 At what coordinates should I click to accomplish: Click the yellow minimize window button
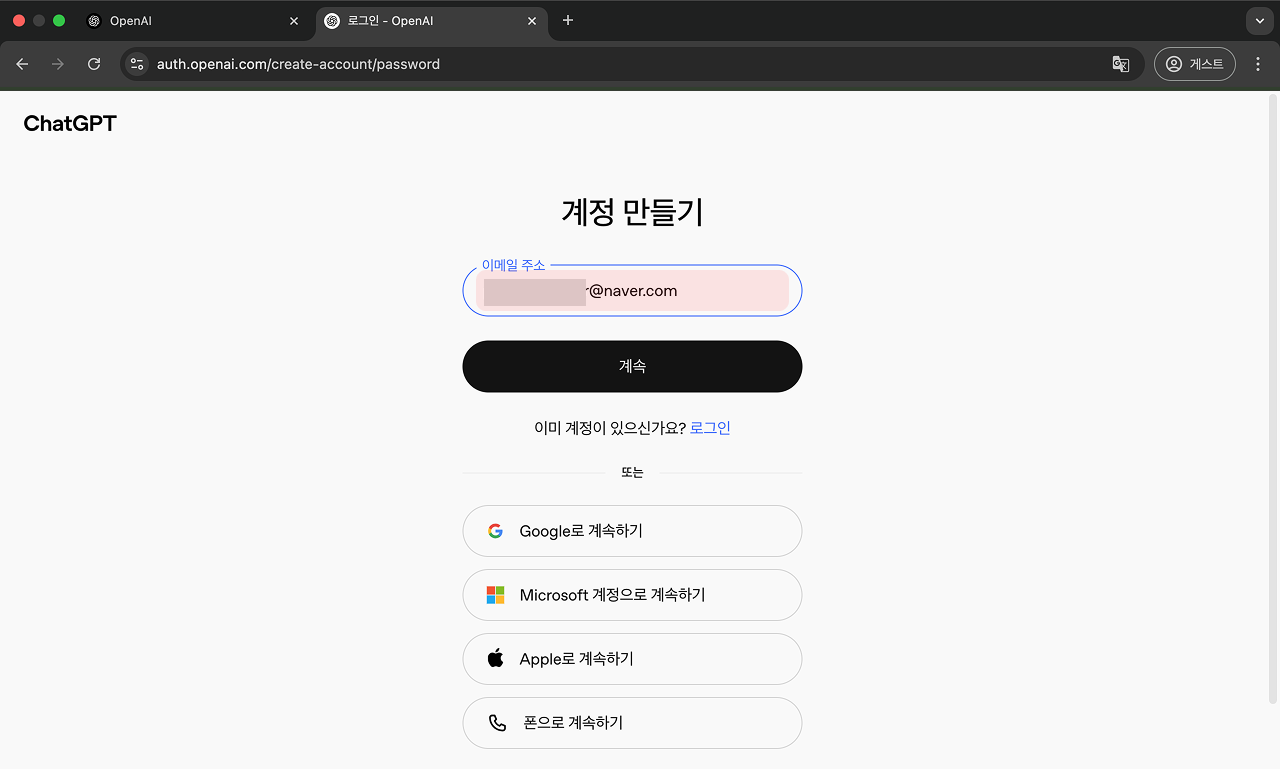click(39, 20)
